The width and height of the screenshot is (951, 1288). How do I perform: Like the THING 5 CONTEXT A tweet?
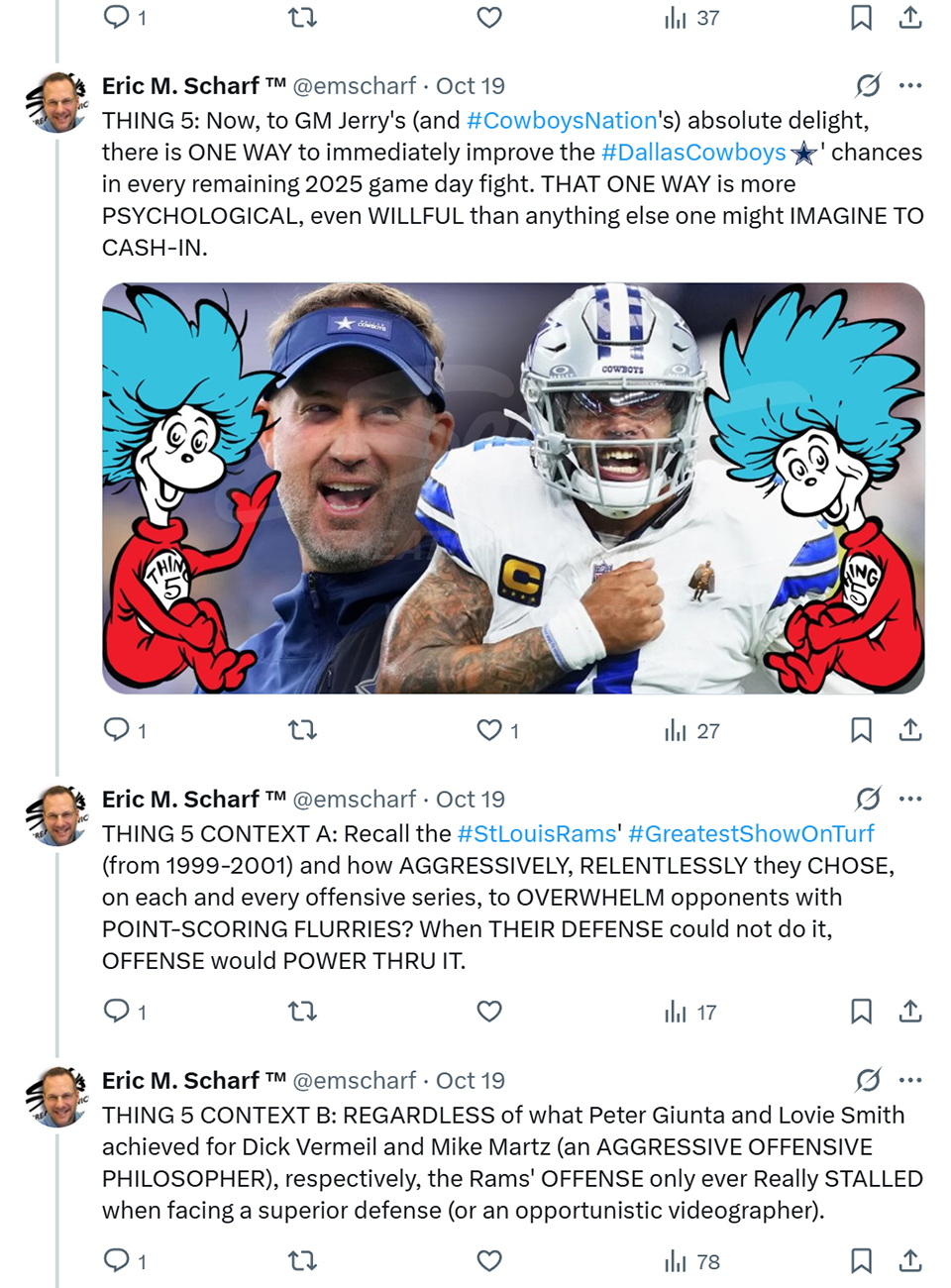[x=489, y=1012]
